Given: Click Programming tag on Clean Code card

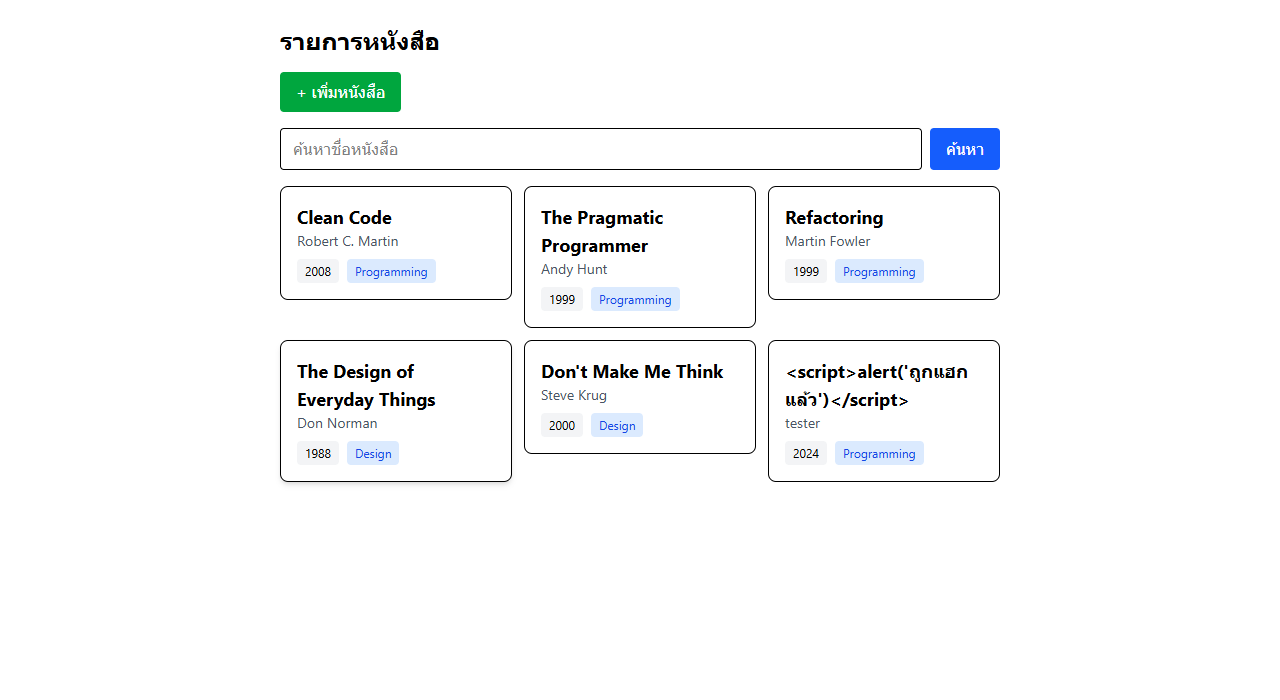Looking at the screenshot, I should [391, 271].
